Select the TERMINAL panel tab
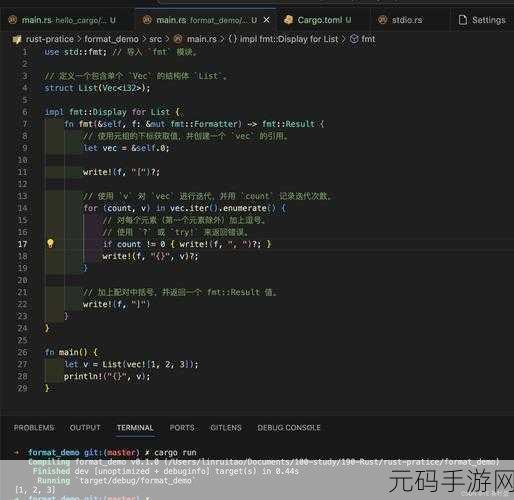 coord(135,428)
